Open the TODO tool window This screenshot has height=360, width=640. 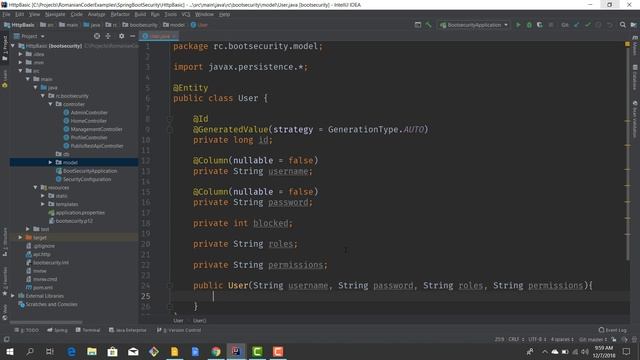tap(27, 330)
